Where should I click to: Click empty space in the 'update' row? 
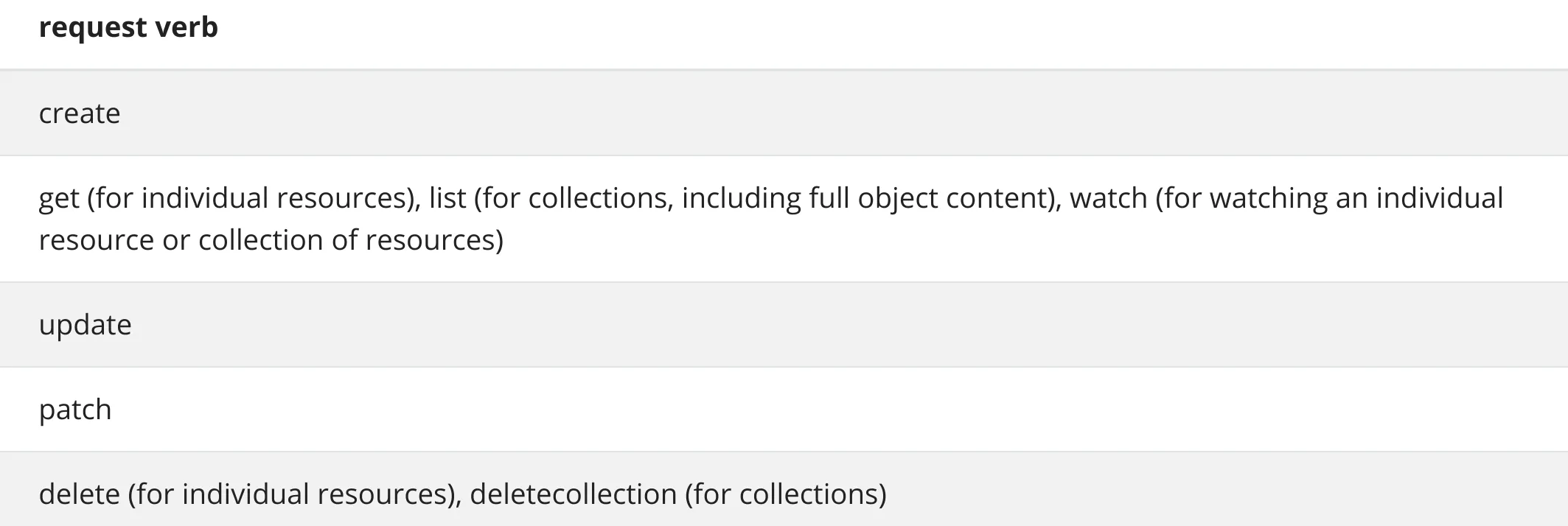click(x=811, y=325)
